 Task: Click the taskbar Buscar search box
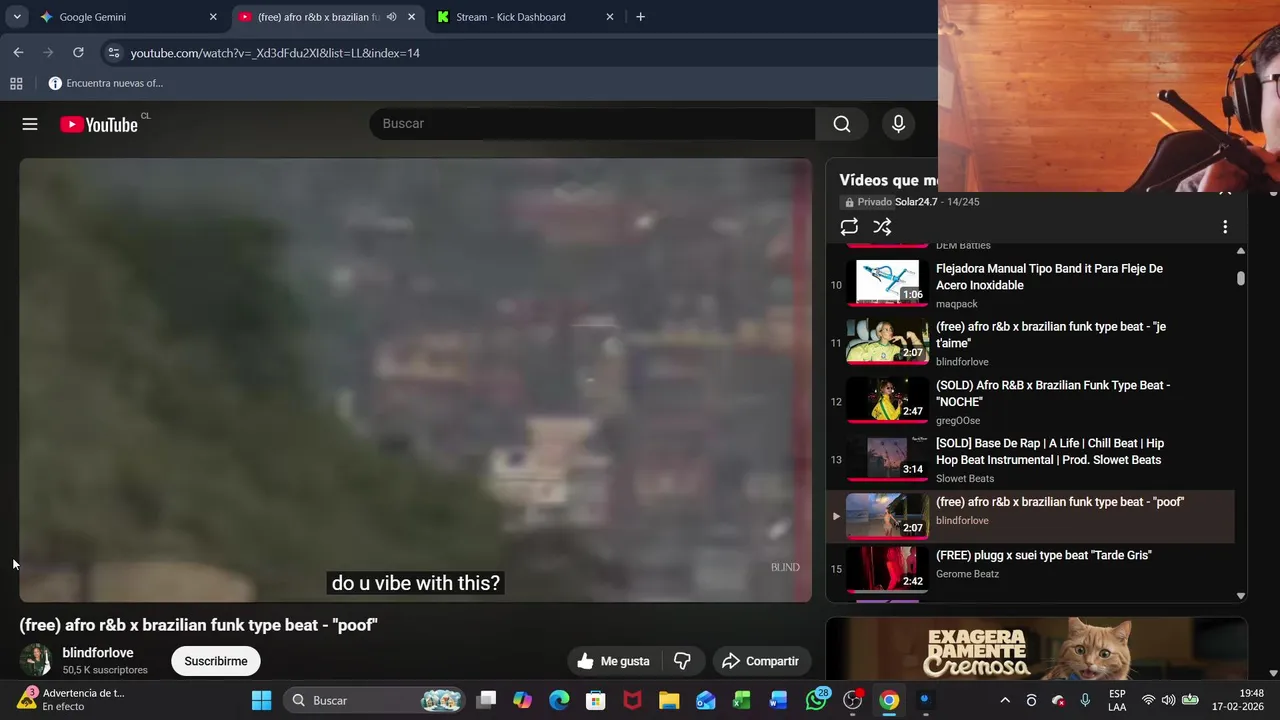pyautogui.click(x=376, y=700)
